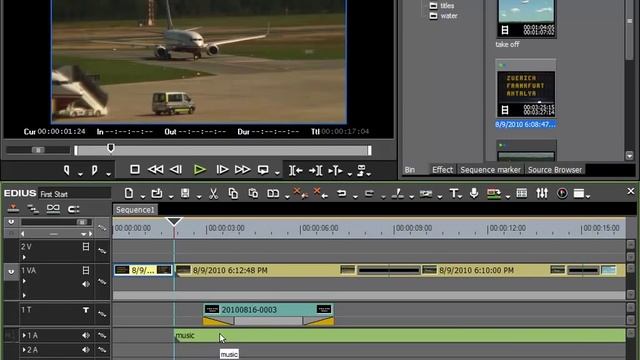
Task: Toggle video mute on the 2 V track
Action: point(86,247)
